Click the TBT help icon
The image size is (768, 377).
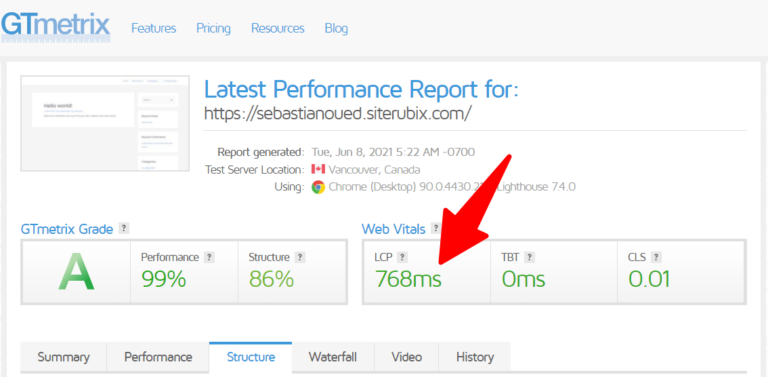529,257
